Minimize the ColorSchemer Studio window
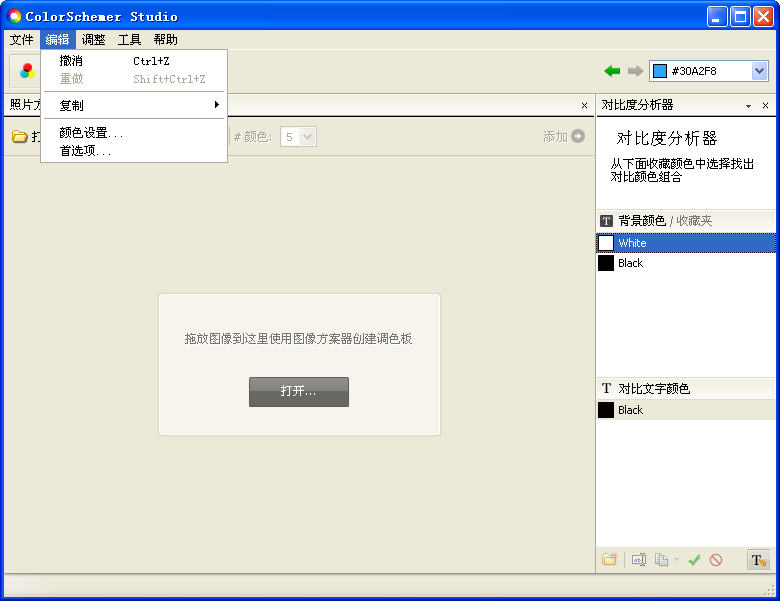Screen dimensions: 780x601 (716, 17)
